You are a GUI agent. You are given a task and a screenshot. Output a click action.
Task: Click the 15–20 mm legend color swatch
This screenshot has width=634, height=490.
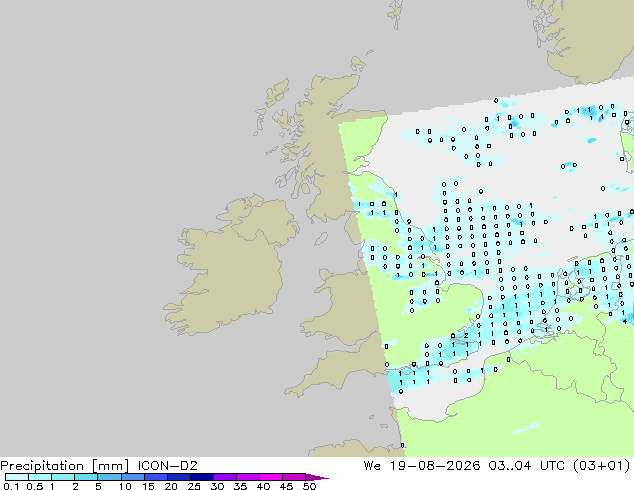[155, 477]
